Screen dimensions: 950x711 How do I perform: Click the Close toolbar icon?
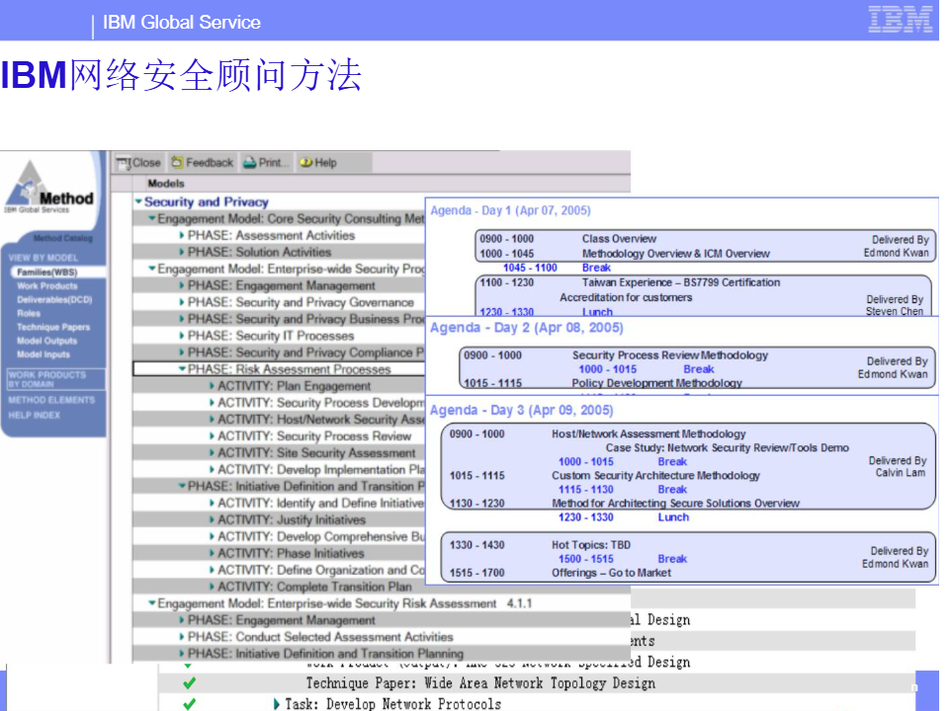124,162
